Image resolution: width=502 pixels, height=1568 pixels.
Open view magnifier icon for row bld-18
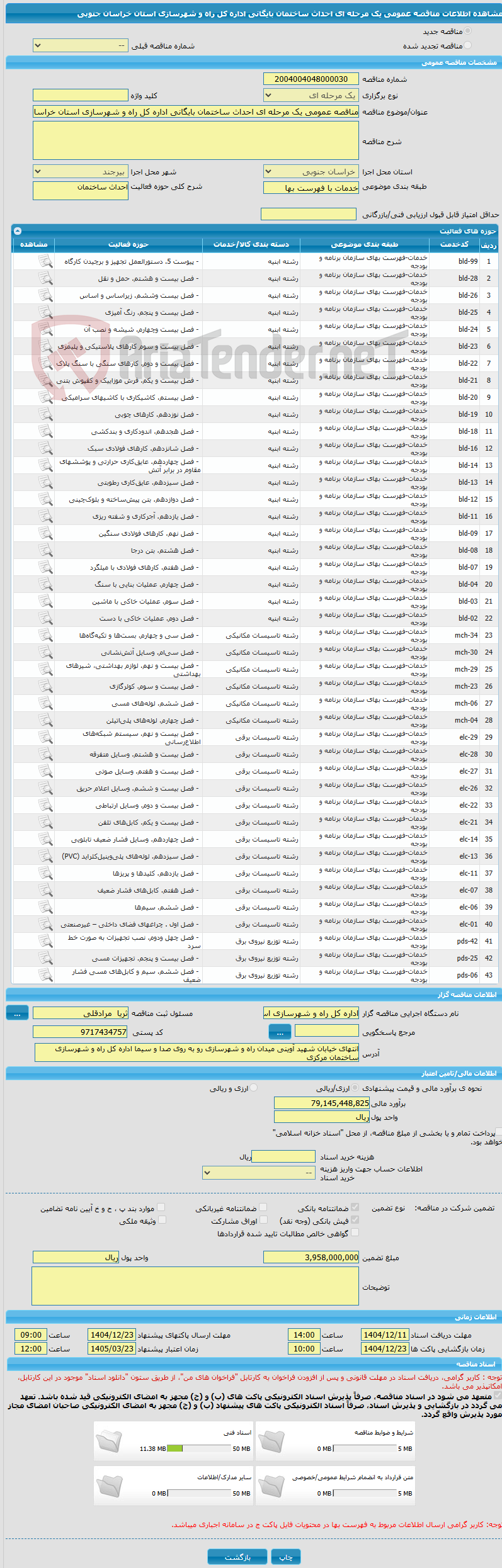pos(45,431)
